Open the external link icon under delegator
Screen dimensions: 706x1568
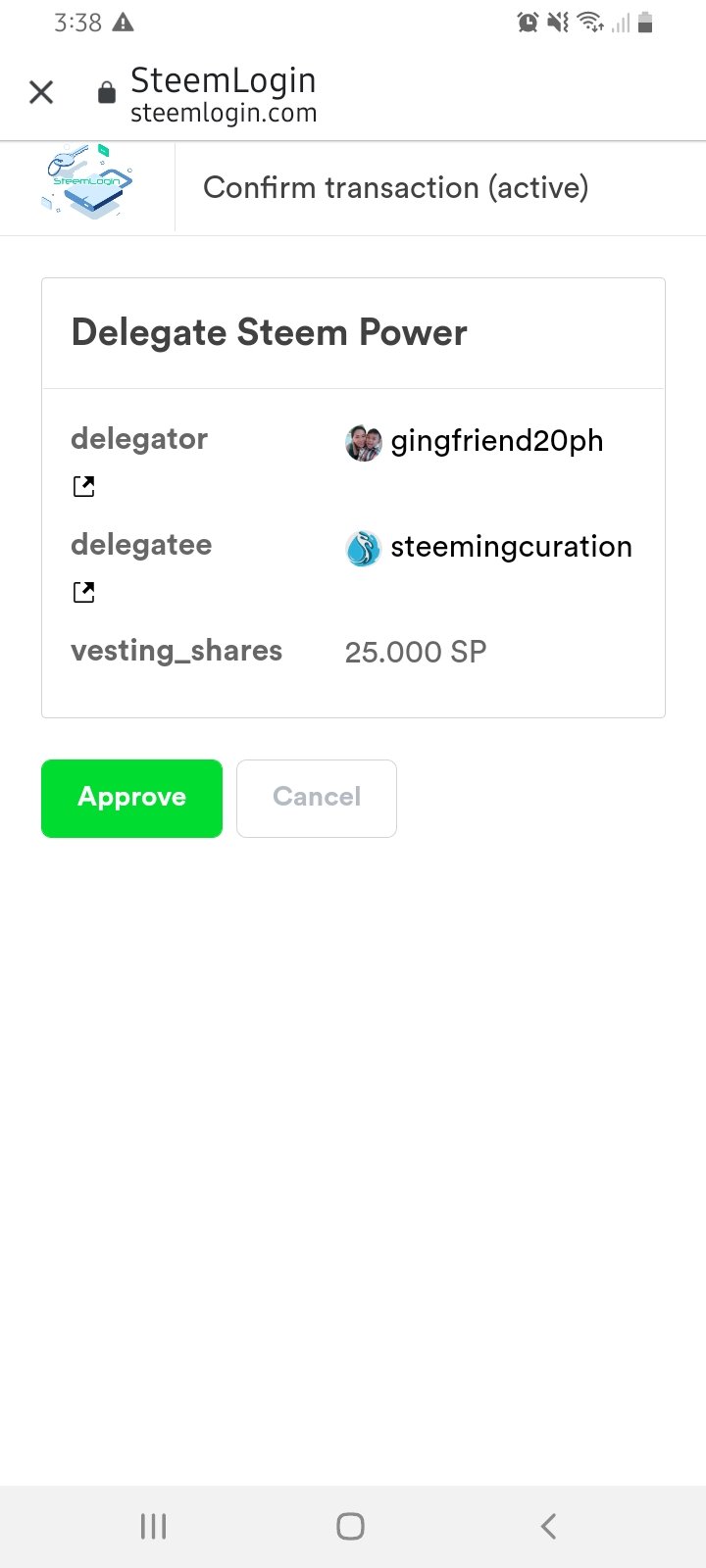[84, 486]
